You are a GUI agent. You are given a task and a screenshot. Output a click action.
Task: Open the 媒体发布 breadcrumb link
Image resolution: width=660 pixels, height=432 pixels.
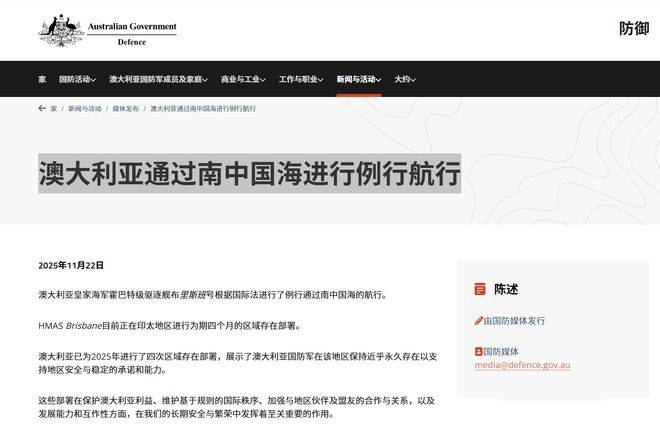point(126,108)
